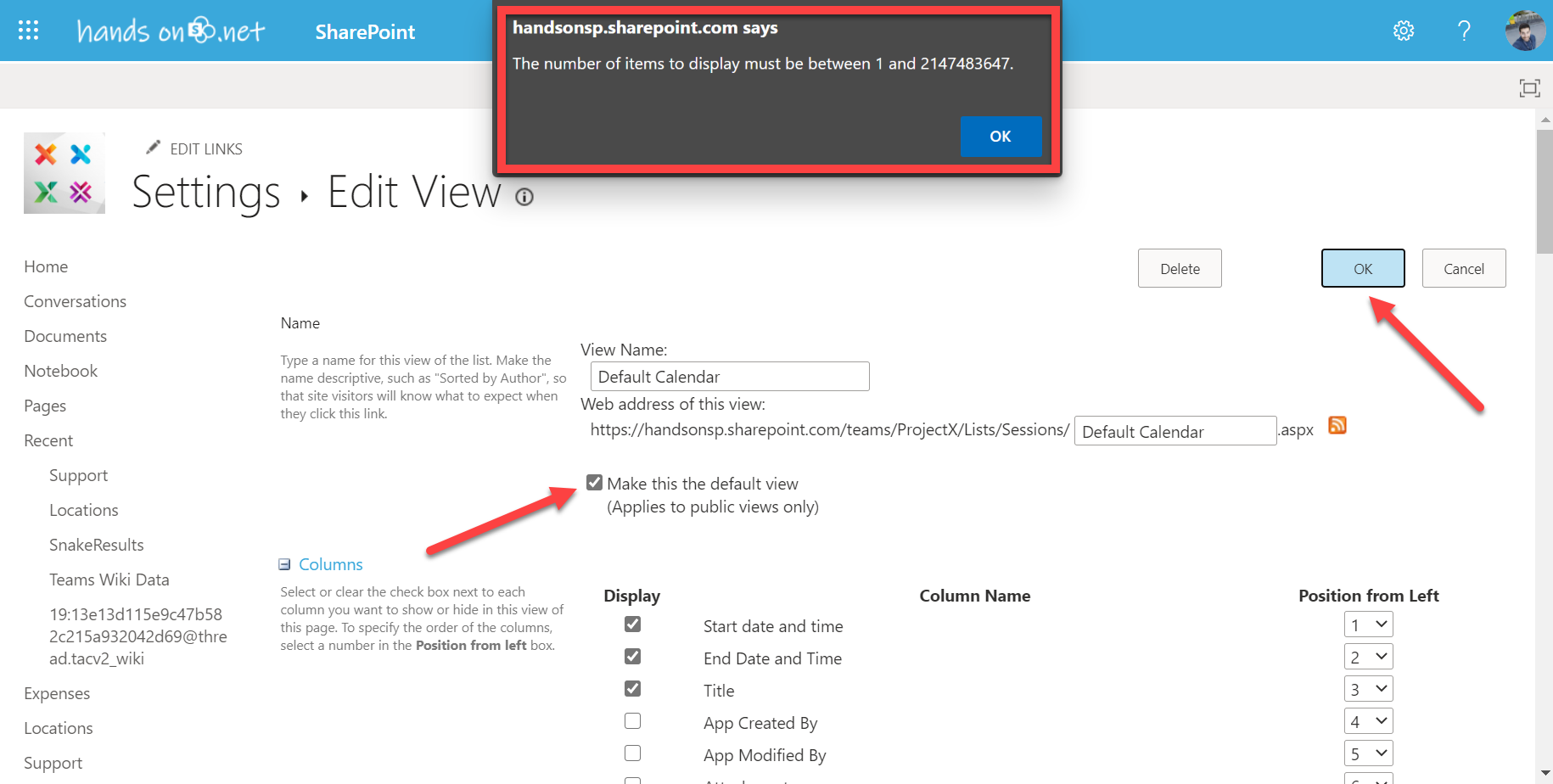Click the View Name text field
This screenshot has width=1553, height=784.
[x=729, y=377]
